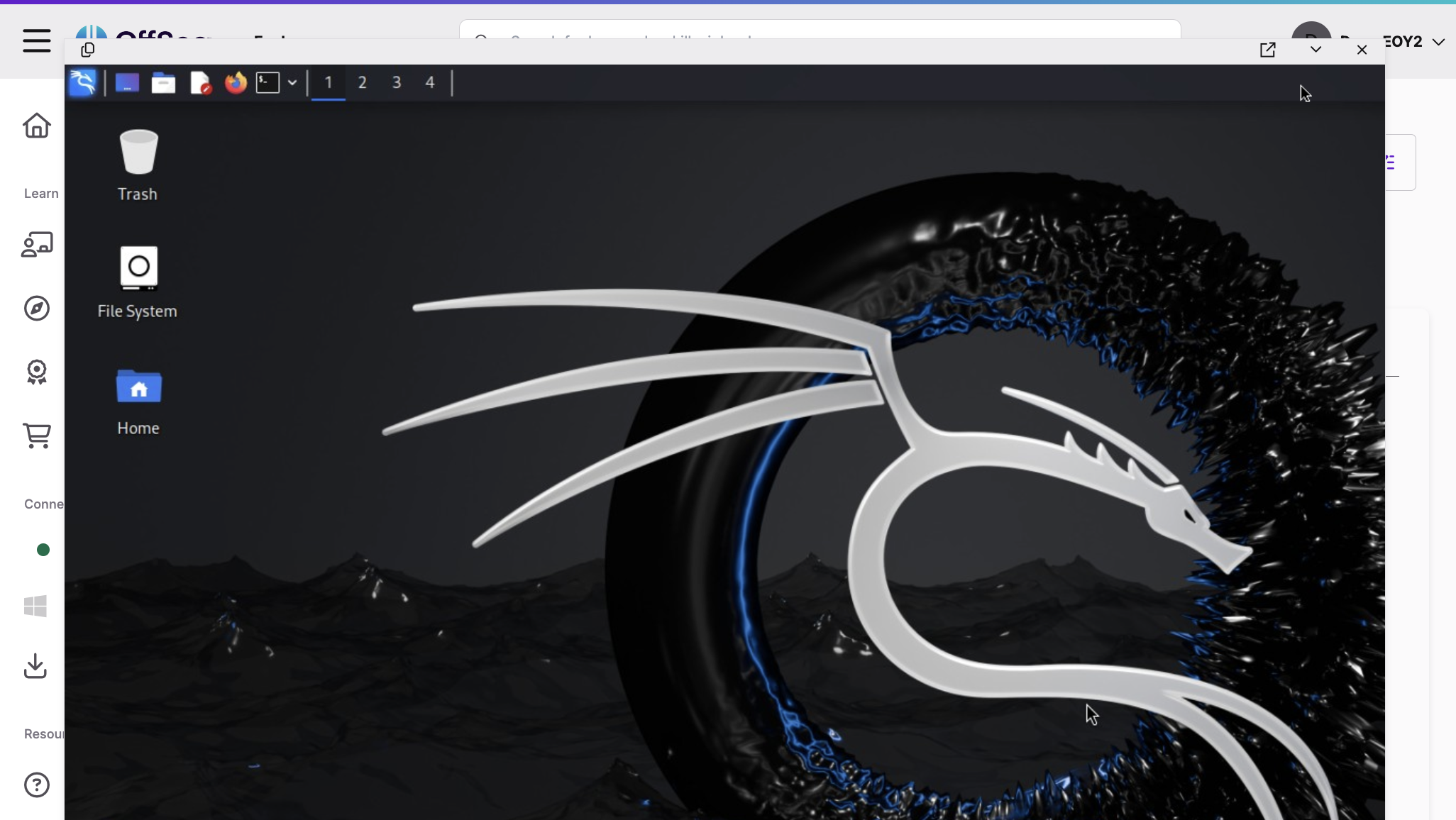Click the show desktop panel icon

127,83
